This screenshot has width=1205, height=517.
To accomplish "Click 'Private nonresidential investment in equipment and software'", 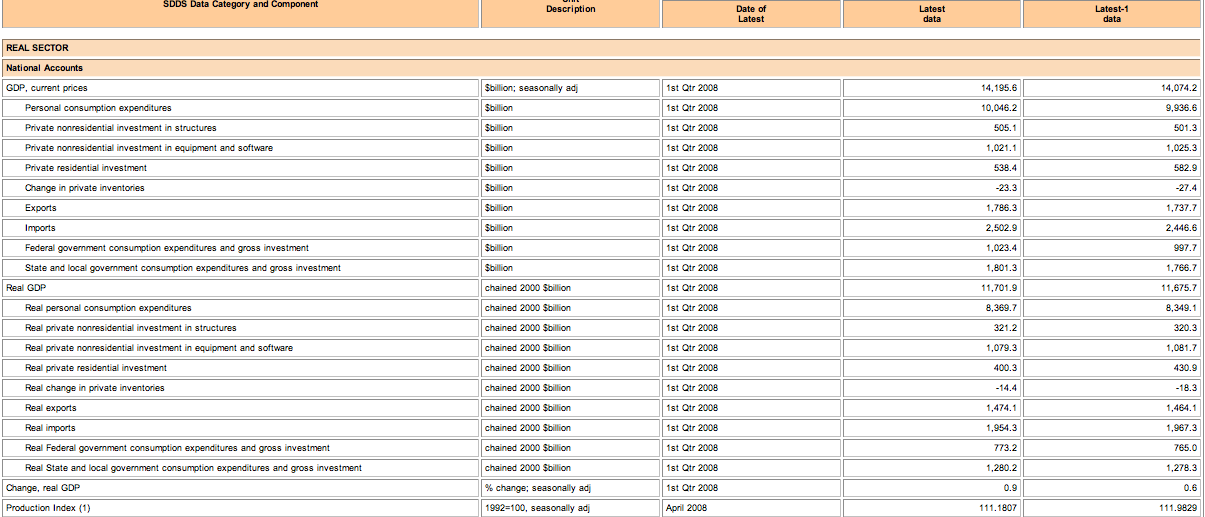I will click(149, 148).
